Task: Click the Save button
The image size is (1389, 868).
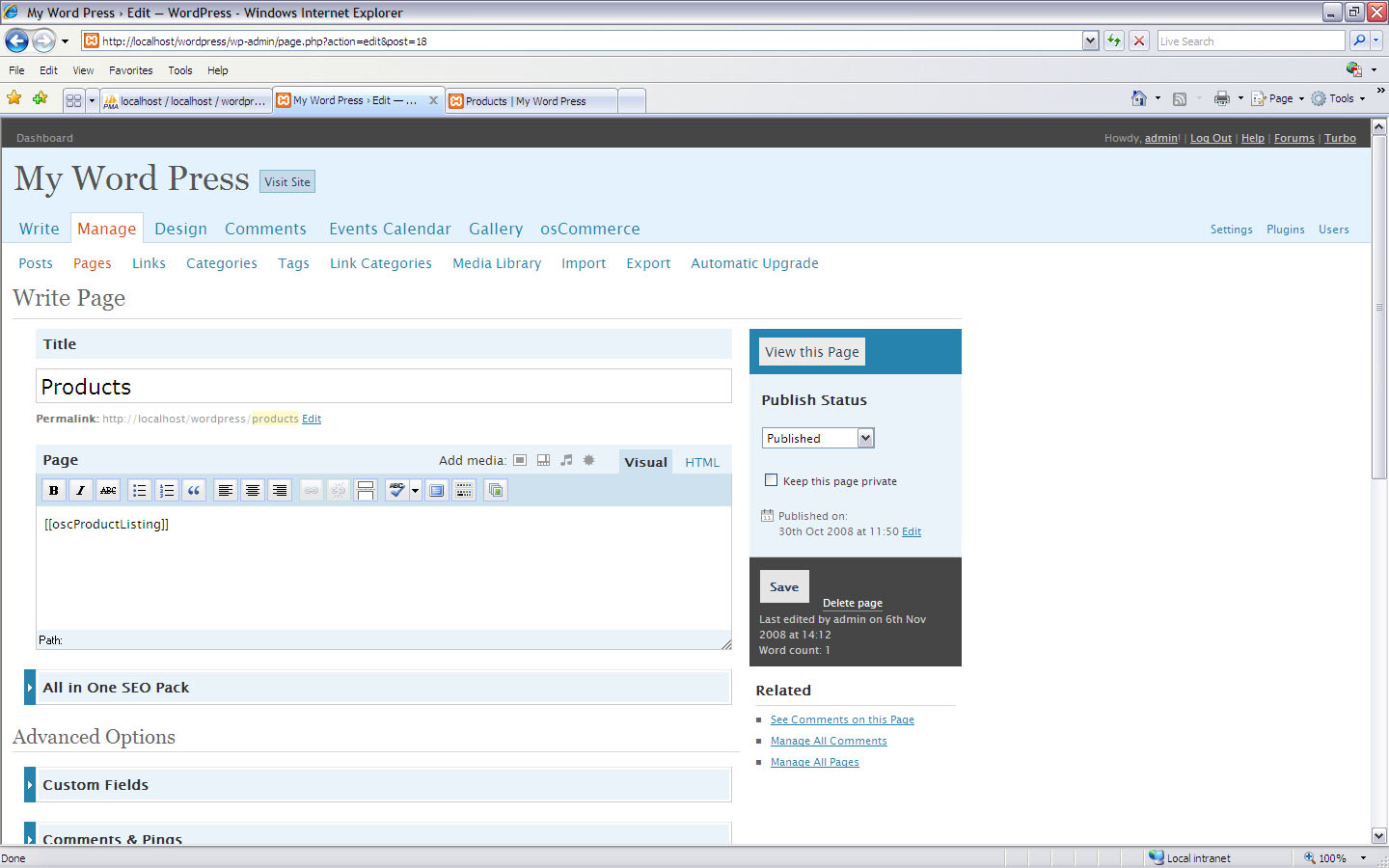Action: pos(784,586)
